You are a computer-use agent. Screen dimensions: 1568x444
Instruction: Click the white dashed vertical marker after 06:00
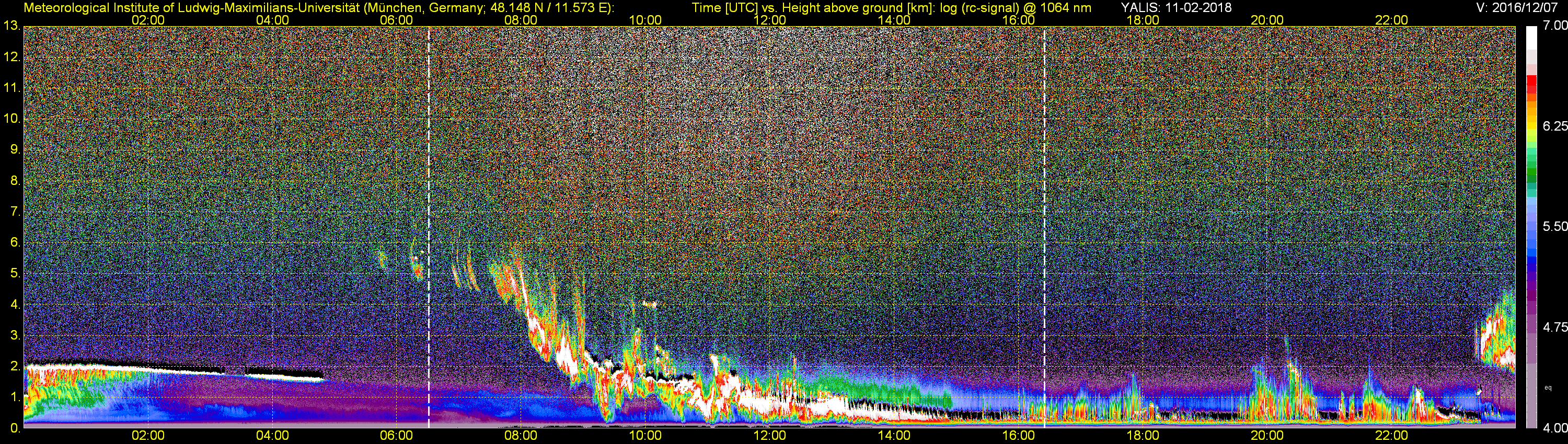[429, 227]
